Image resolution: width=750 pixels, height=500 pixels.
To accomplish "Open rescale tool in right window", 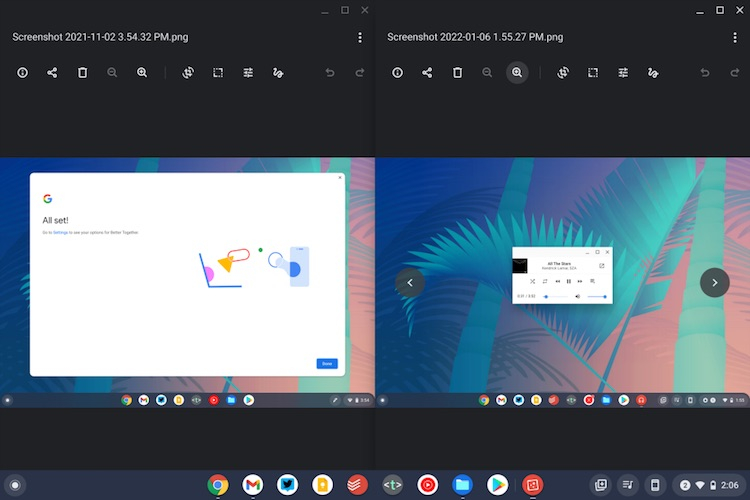I will [593, 73].
